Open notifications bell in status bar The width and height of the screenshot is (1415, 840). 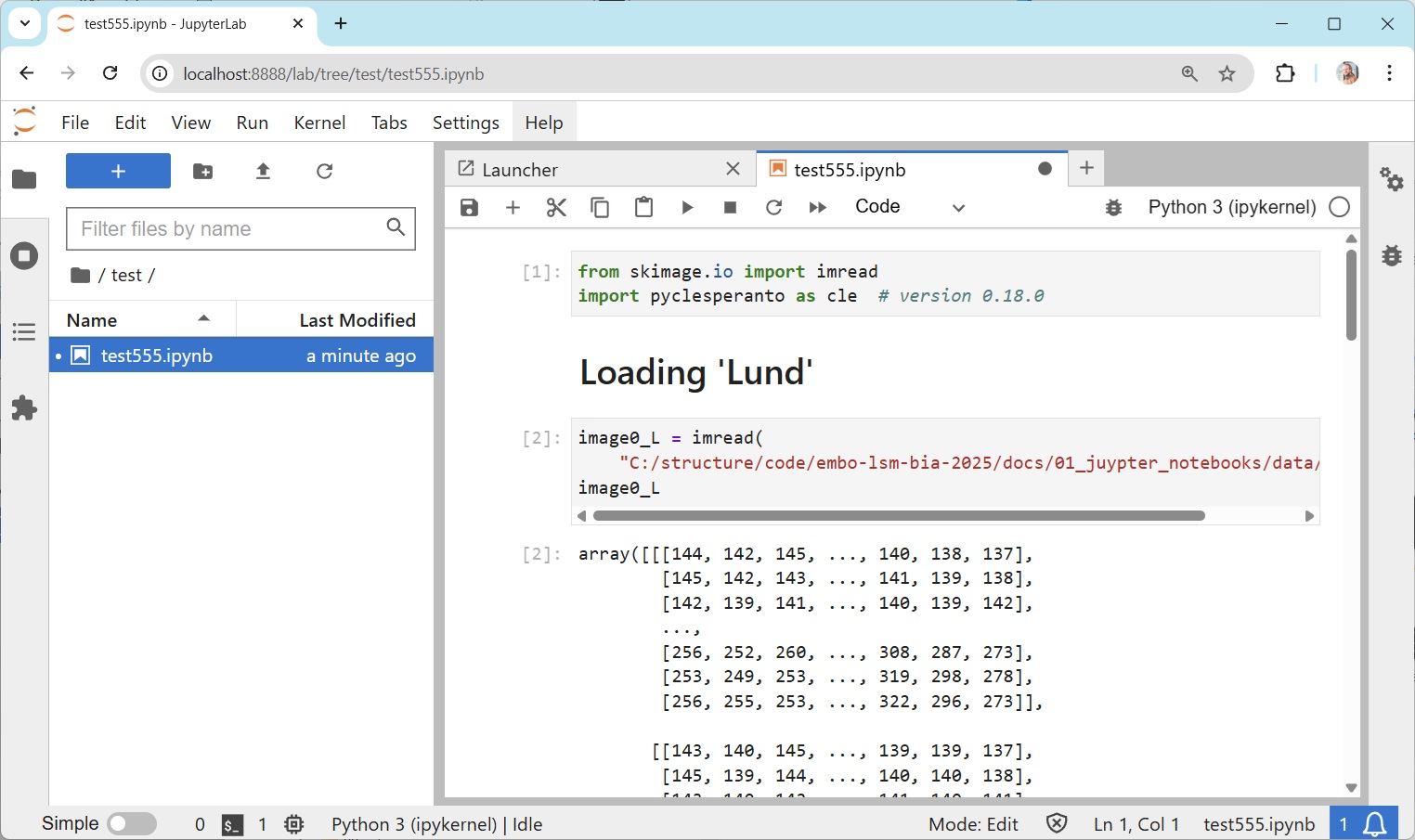(x=1375, y=824)
